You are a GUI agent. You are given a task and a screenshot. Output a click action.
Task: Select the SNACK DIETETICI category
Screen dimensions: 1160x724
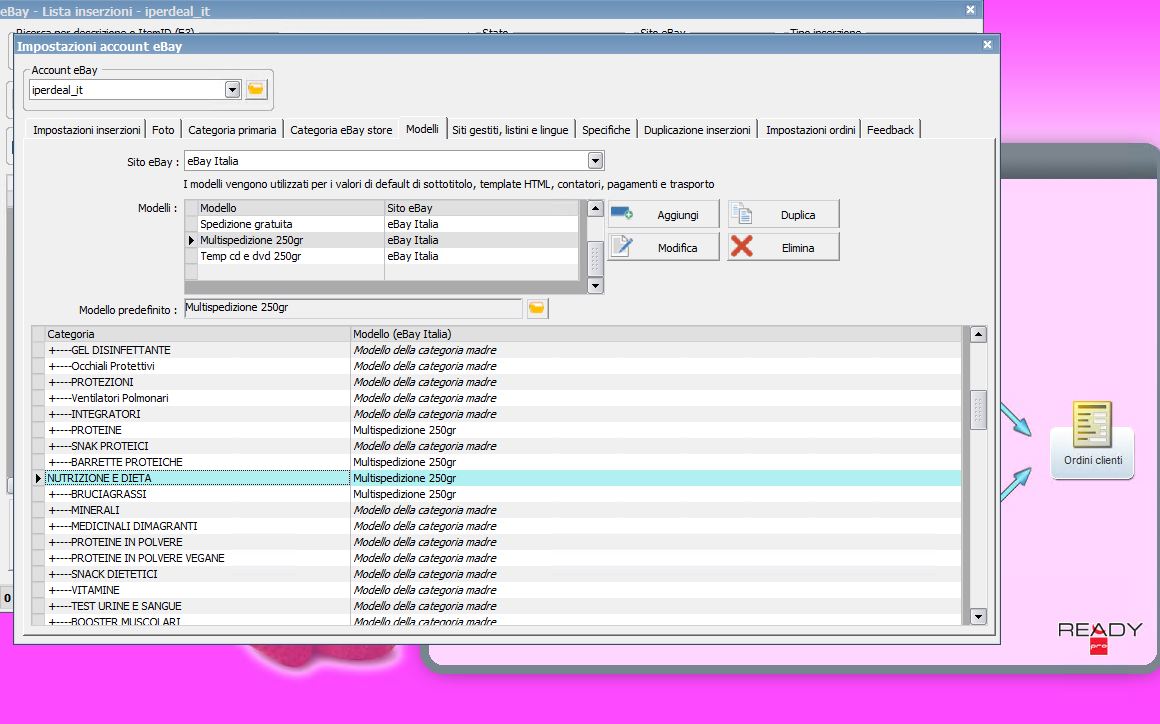496,575
